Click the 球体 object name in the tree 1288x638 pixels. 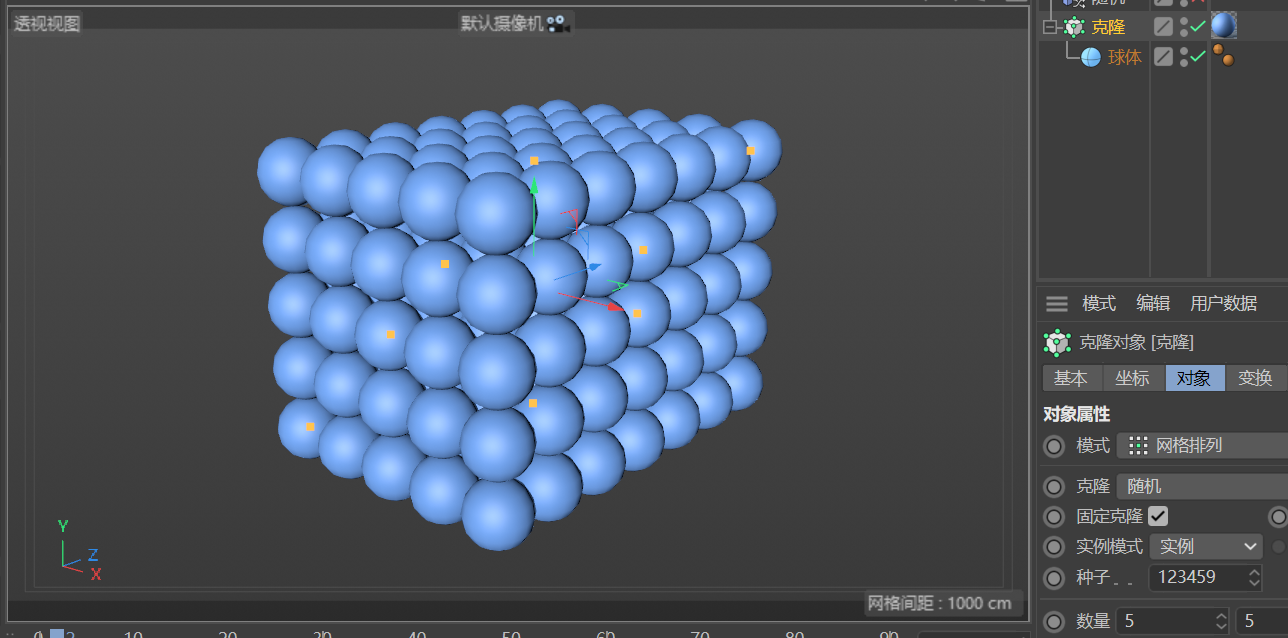(x=1125, y=57)
